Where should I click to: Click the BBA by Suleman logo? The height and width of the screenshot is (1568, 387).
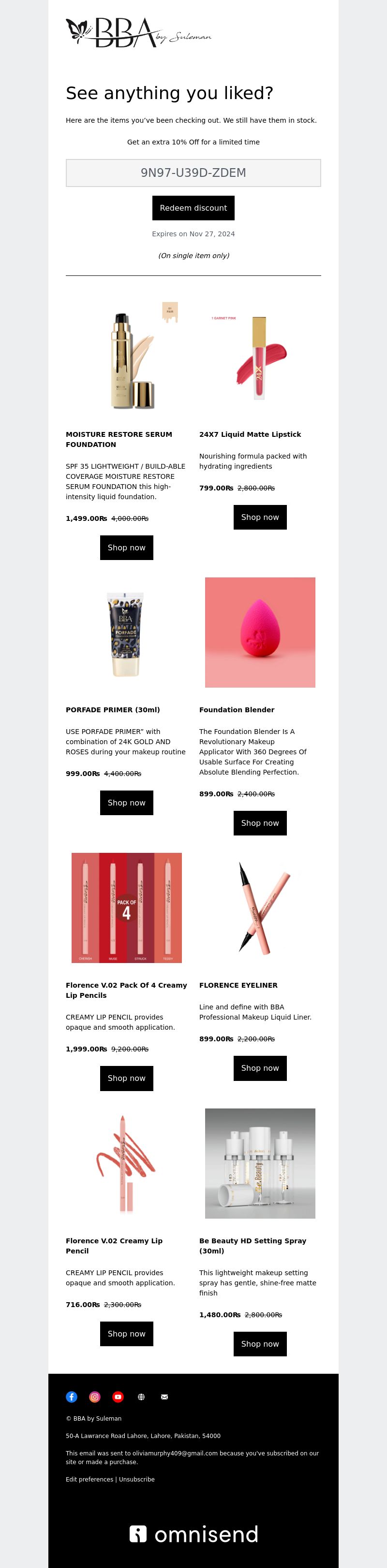tap(138, 32)
